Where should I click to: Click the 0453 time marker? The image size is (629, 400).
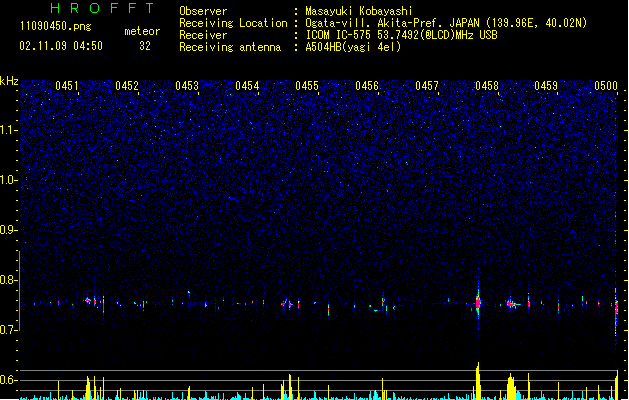(x=187, y=85)
